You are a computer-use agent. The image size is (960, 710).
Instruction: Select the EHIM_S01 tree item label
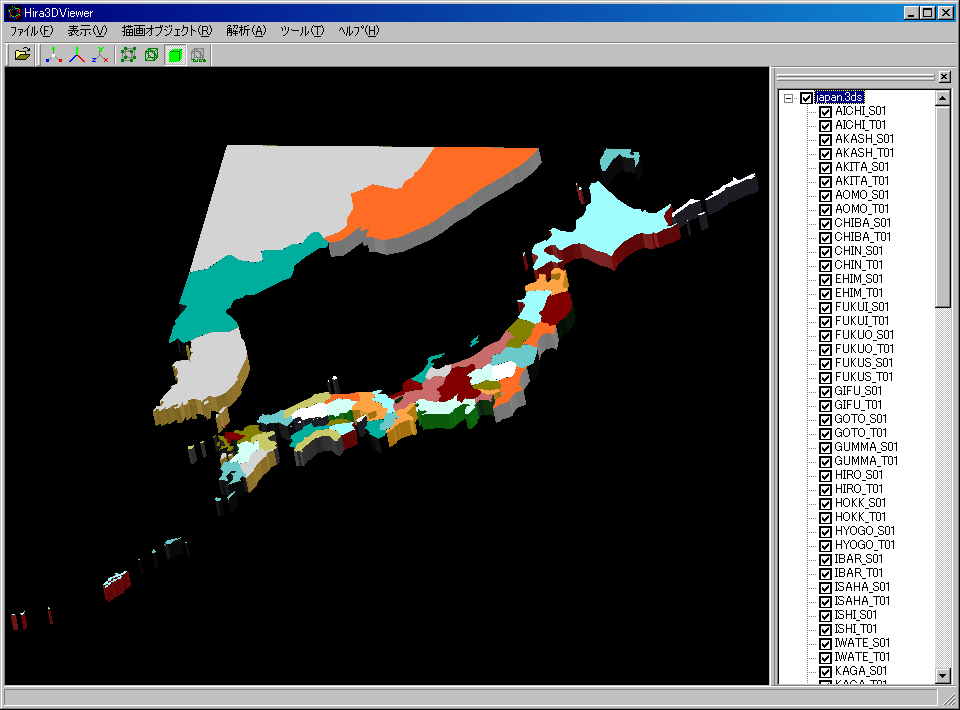(x=858, y=279)
